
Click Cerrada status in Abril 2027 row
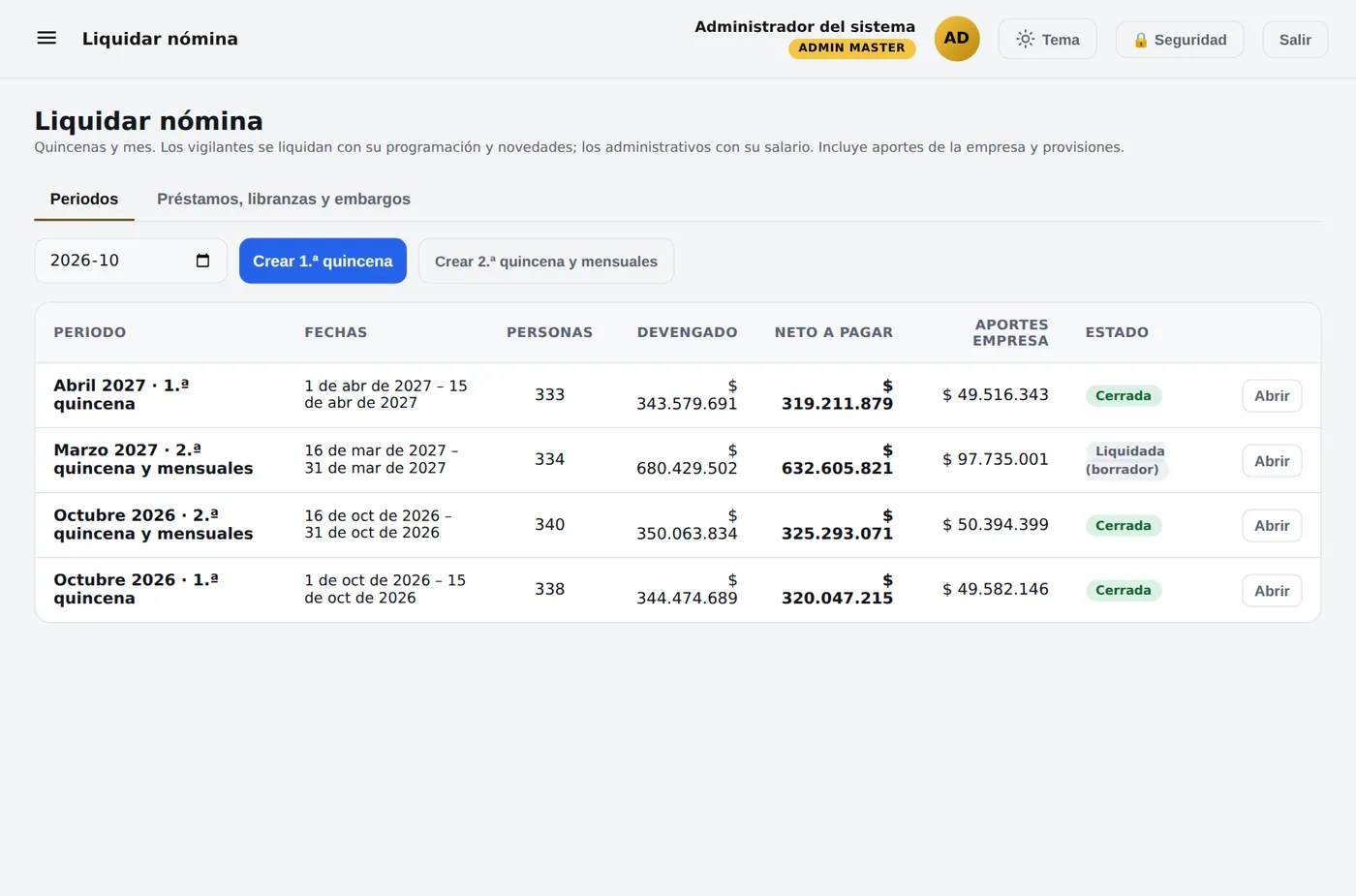[x=1124, y=396]
